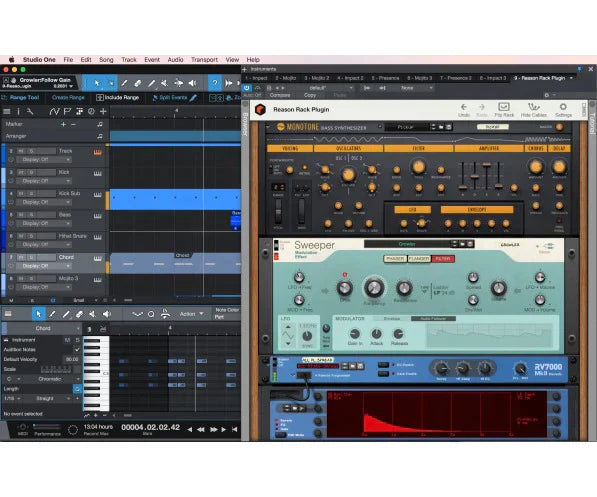
Task: Click the Apple menu icon
Action: (x=11, y=60)
